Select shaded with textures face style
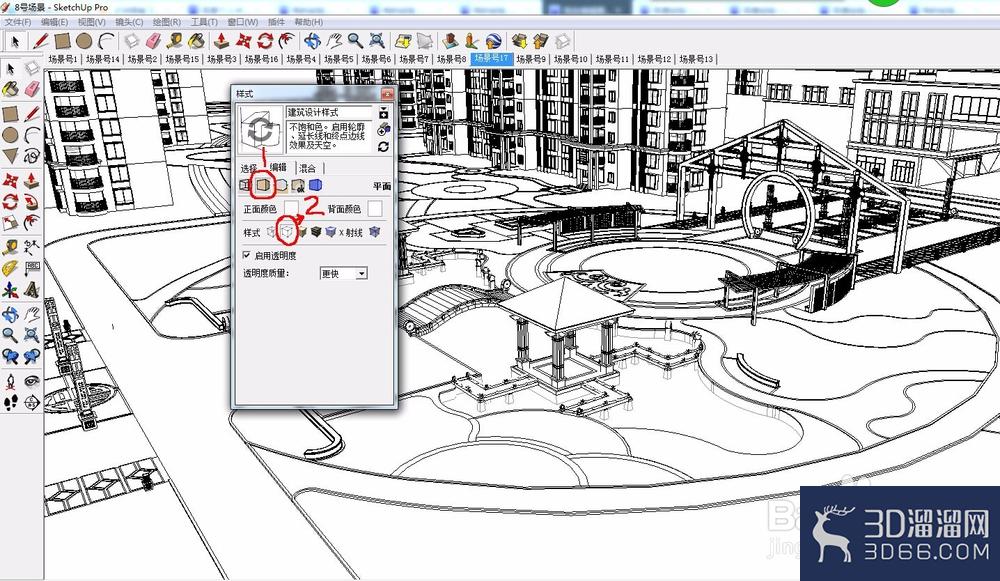This screenshot has height=581, width=1000. point(316,232)
